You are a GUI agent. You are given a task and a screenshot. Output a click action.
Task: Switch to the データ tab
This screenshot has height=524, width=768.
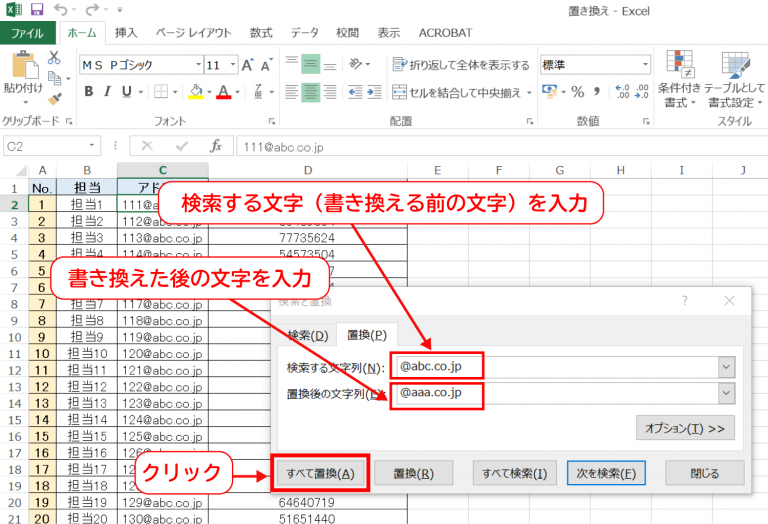coord(304,33)
